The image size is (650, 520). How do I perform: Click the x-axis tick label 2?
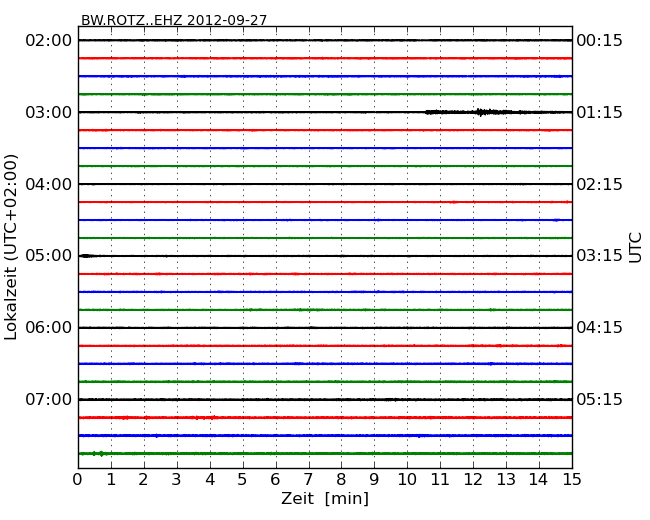pos(143,479)
